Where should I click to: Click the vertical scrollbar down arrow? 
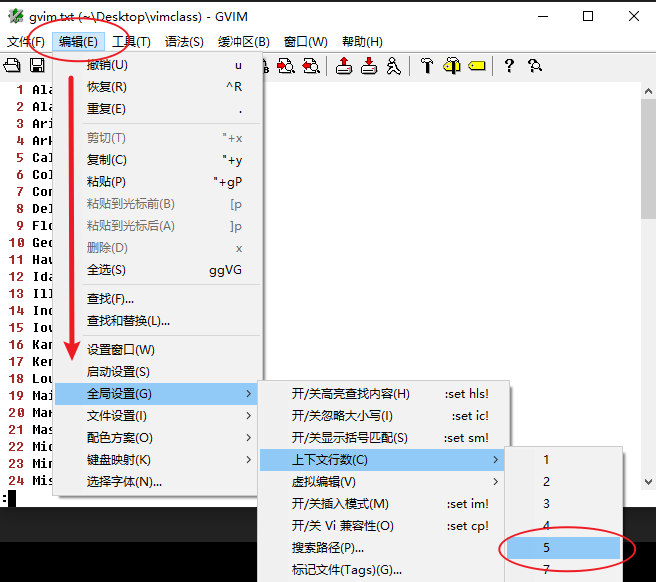tap(648, 482)
